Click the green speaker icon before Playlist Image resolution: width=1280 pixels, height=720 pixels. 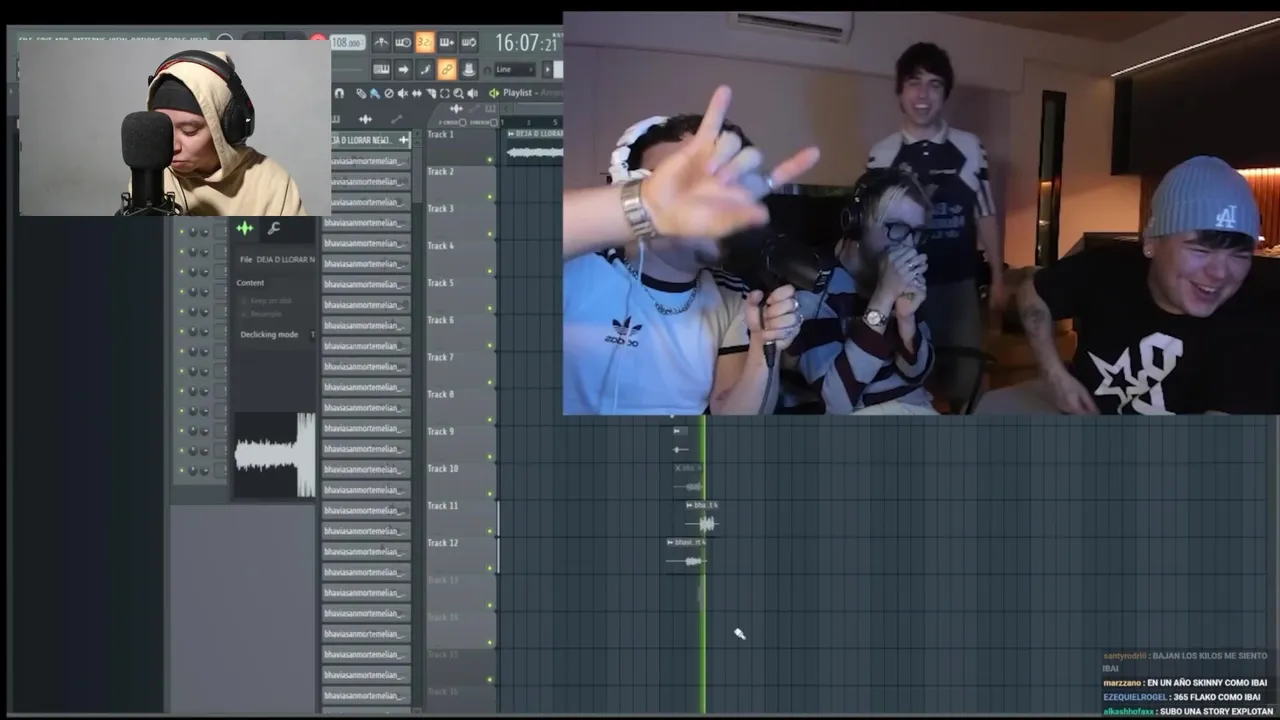pyautogui.click(x=494, y=93)
